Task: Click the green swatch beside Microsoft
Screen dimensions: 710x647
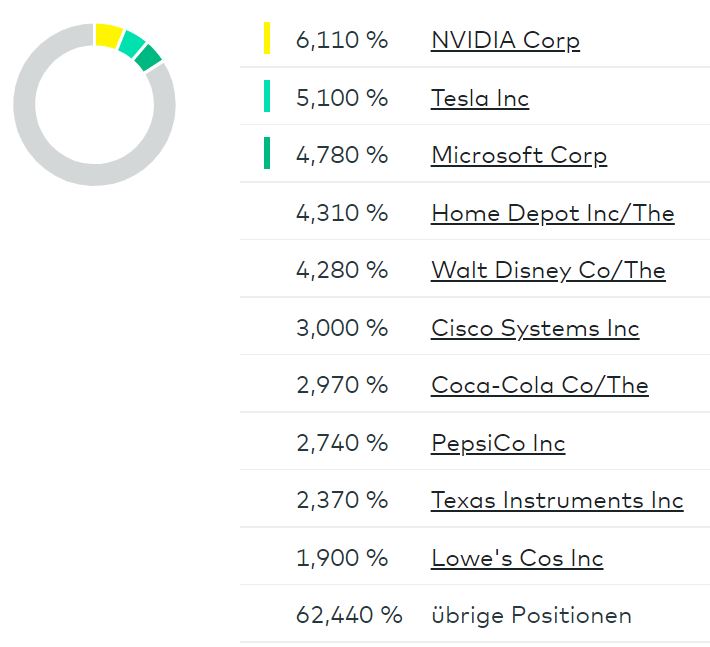Action: pyautogui.click(x=267, y=153)
